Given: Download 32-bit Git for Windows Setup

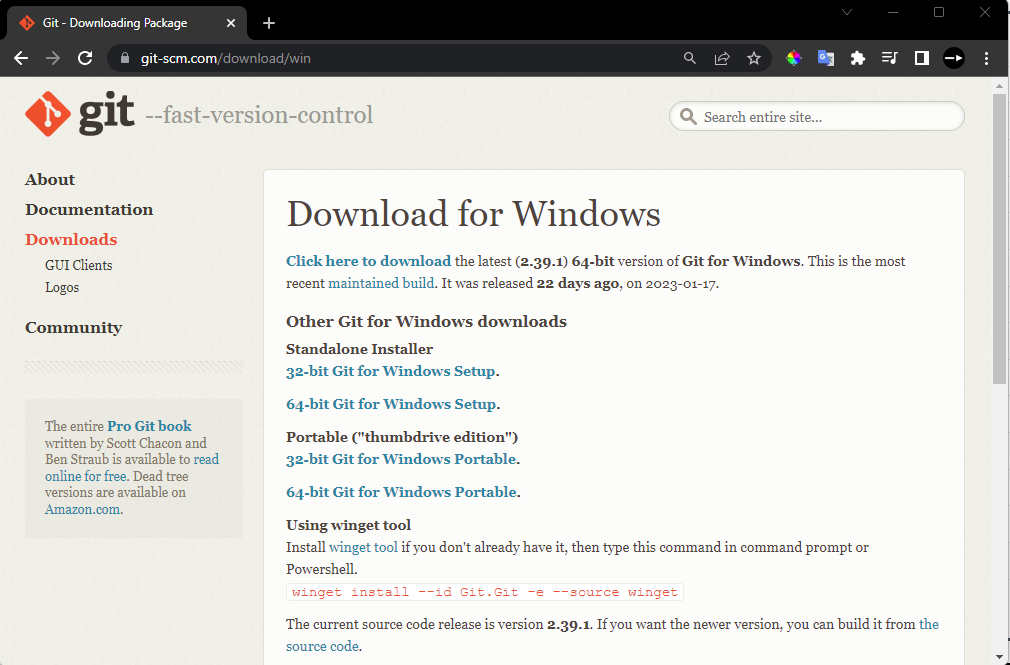Looking at the screenshot, I should click(390, 371).
